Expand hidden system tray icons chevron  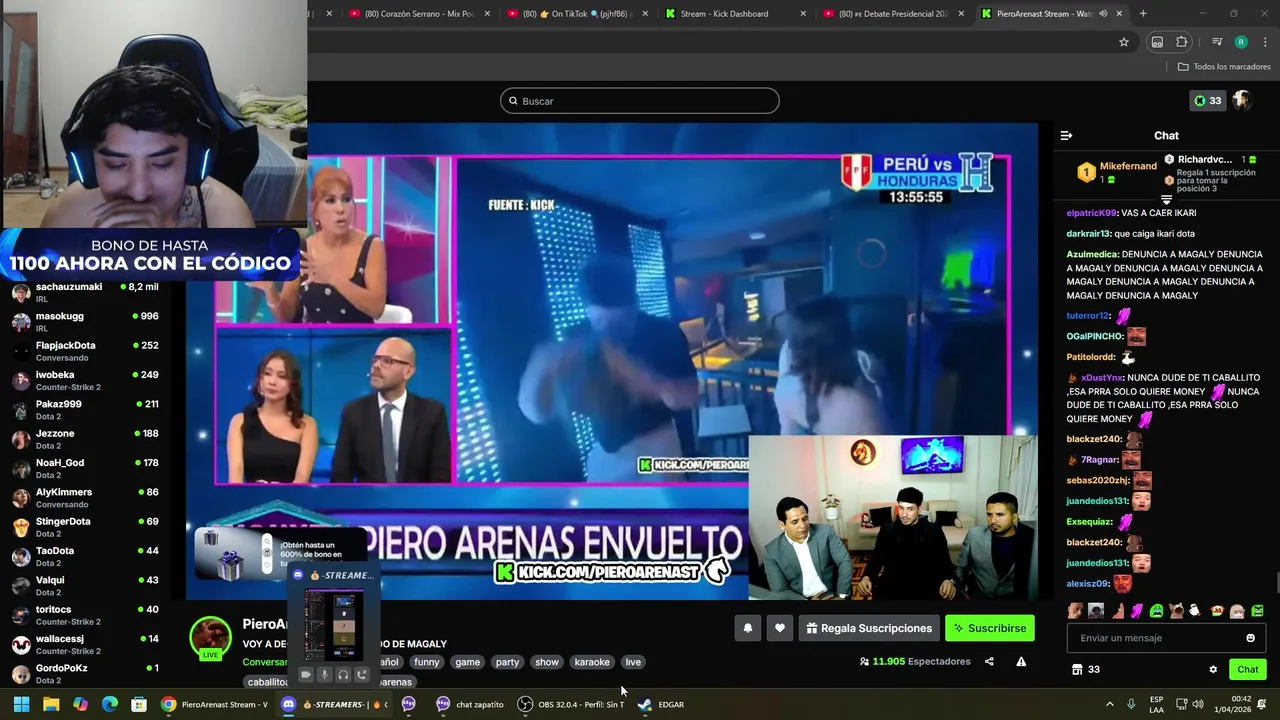pos(1109,704)
